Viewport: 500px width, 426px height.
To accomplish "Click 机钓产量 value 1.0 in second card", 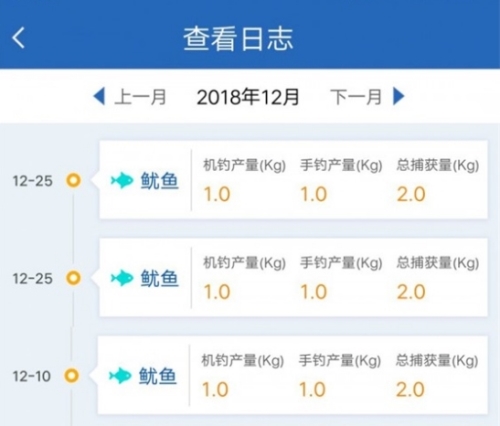I will (217, 292).
